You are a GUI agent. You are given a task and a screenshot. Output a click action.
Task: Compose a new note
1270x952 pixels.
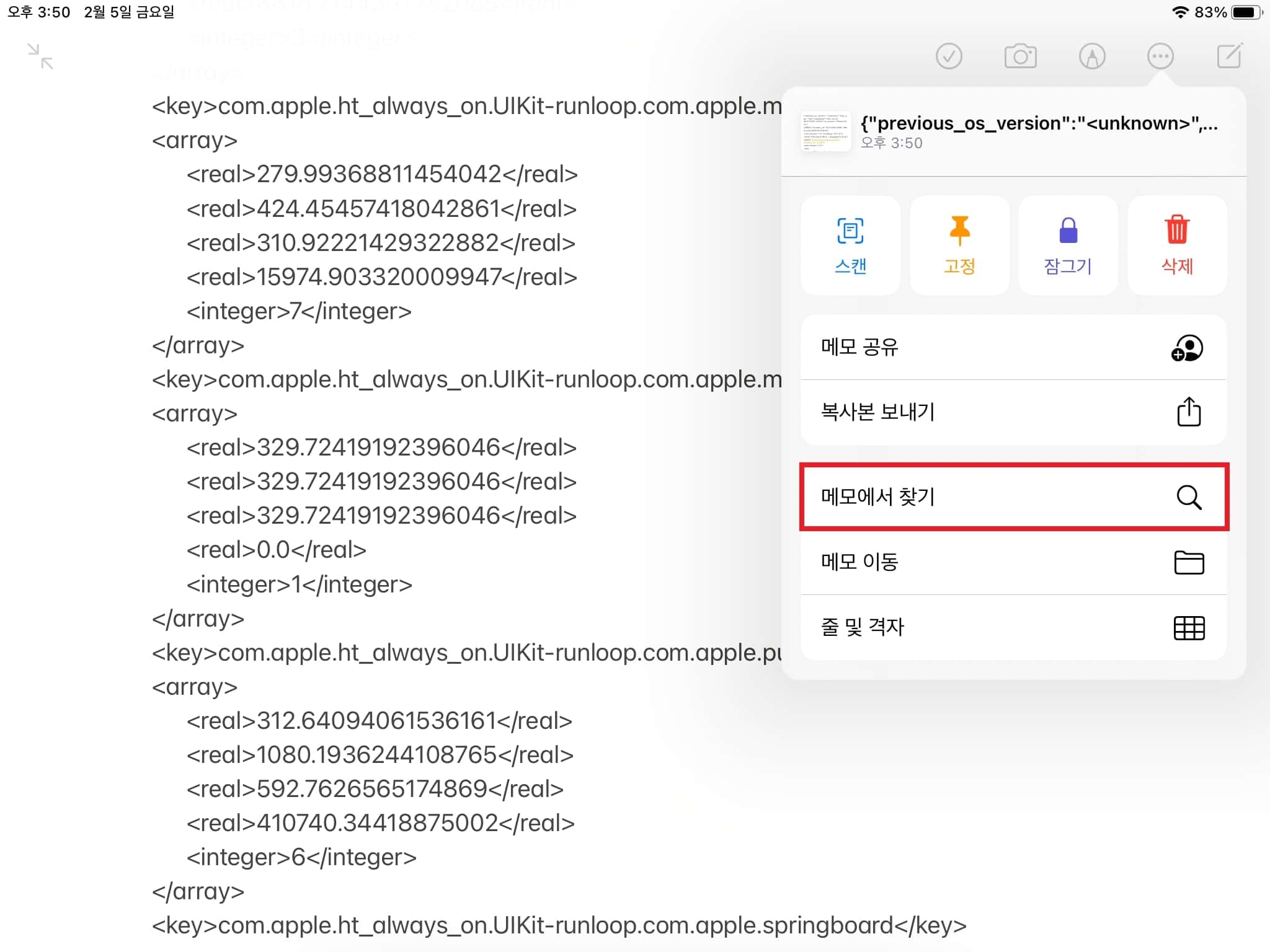(x=1231, y=56)
